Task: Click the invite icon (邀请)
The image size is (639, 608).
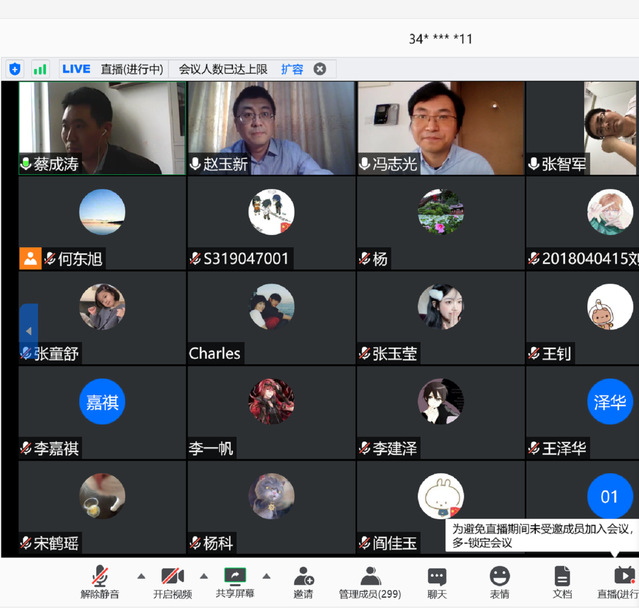Action: pos(303,577)
